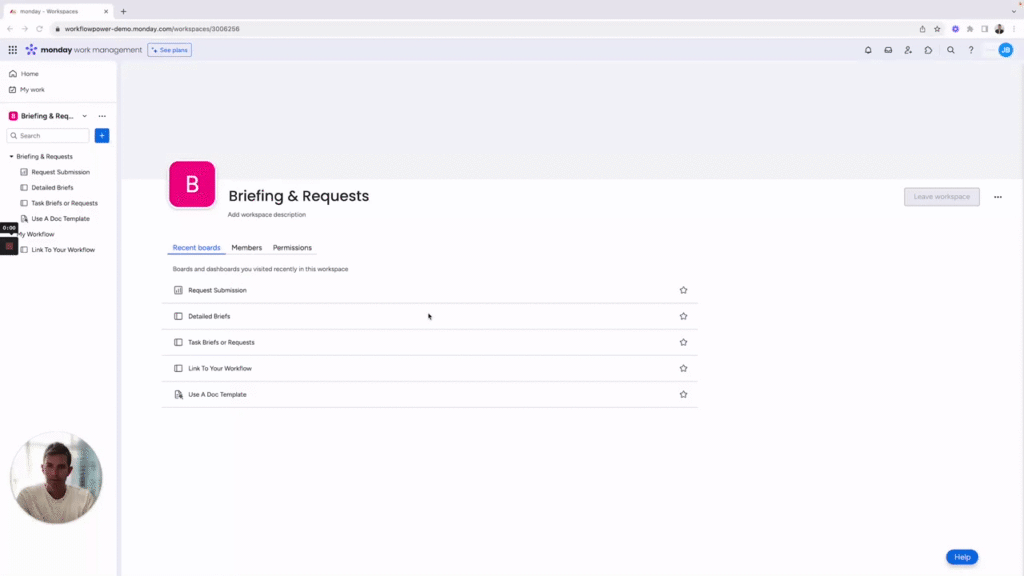Go to Home in the sidebar

(x=29, y=74)
